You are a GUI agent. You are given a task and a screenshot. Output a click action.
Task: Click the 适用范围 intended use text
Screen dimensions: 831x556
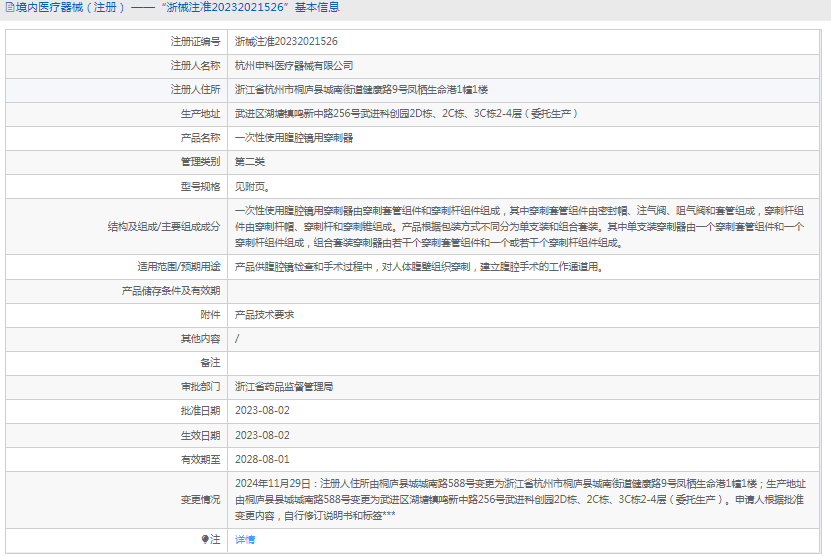pos(419,267)
